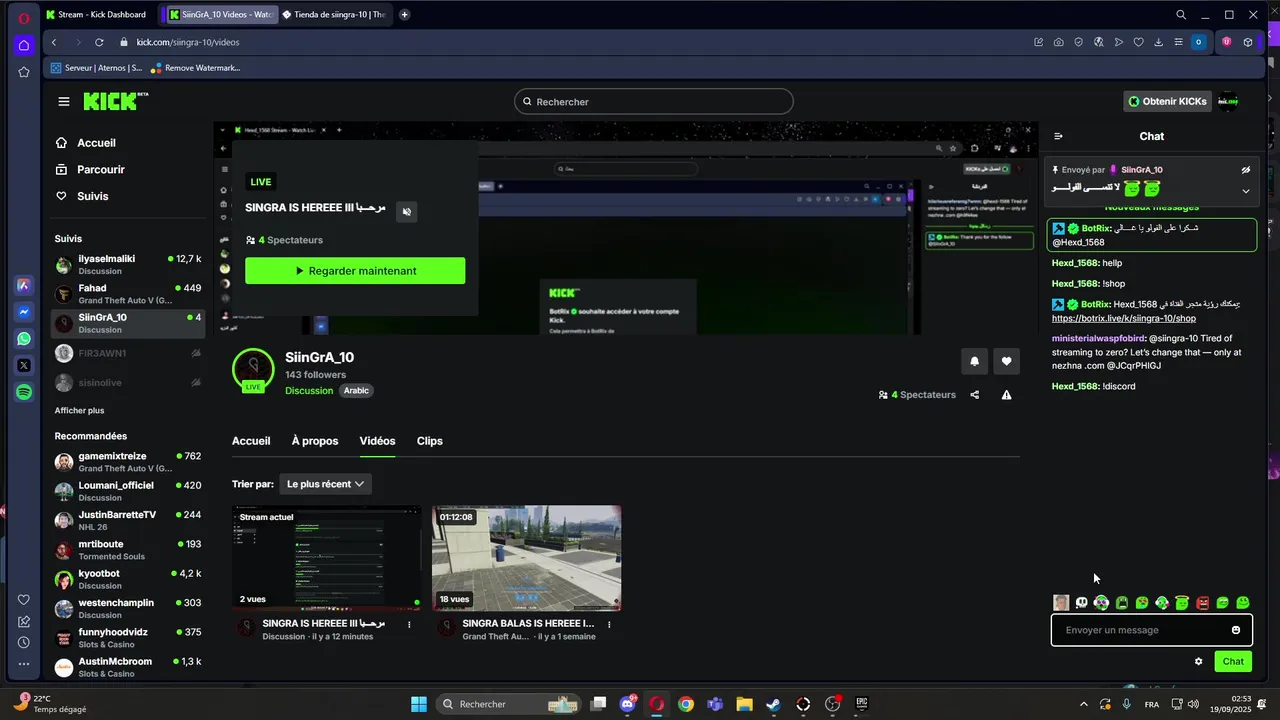Open Fahad followed channel
The width and height of the screenshot is (1280, 720).
click(128, 294)
